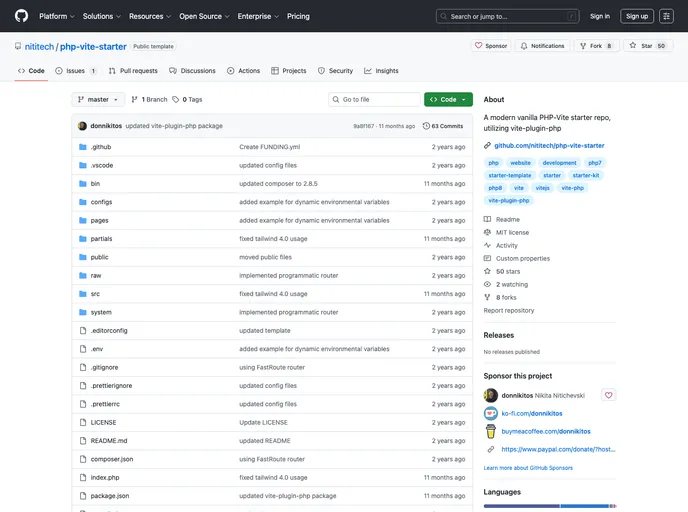Click the scale icon beside MIT license
688x512 pixels.
tap(487, 232)
